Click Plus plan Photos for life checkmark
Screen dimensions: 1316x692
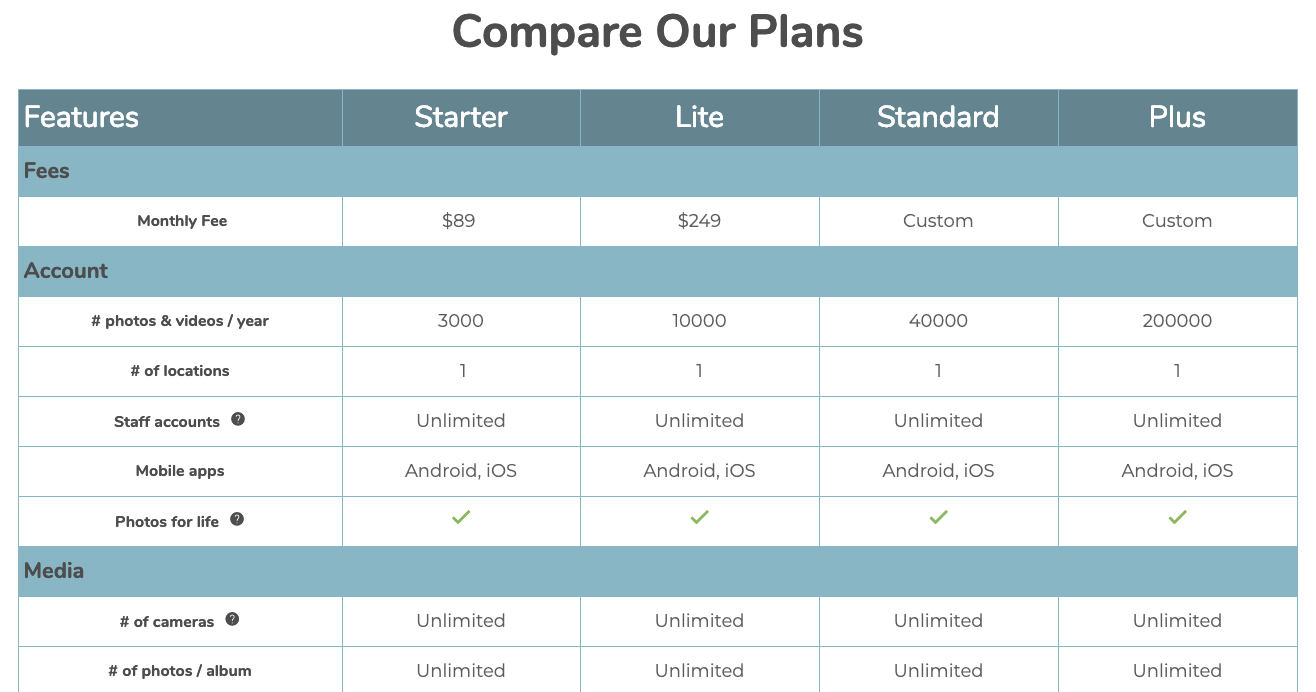coord(1177,517)
